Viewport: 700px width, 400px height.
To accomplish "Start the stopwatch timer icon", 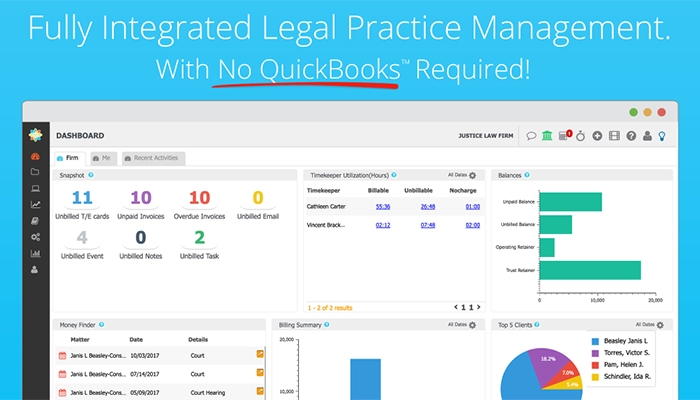I will pyautogui.click(x=581, y=136).
